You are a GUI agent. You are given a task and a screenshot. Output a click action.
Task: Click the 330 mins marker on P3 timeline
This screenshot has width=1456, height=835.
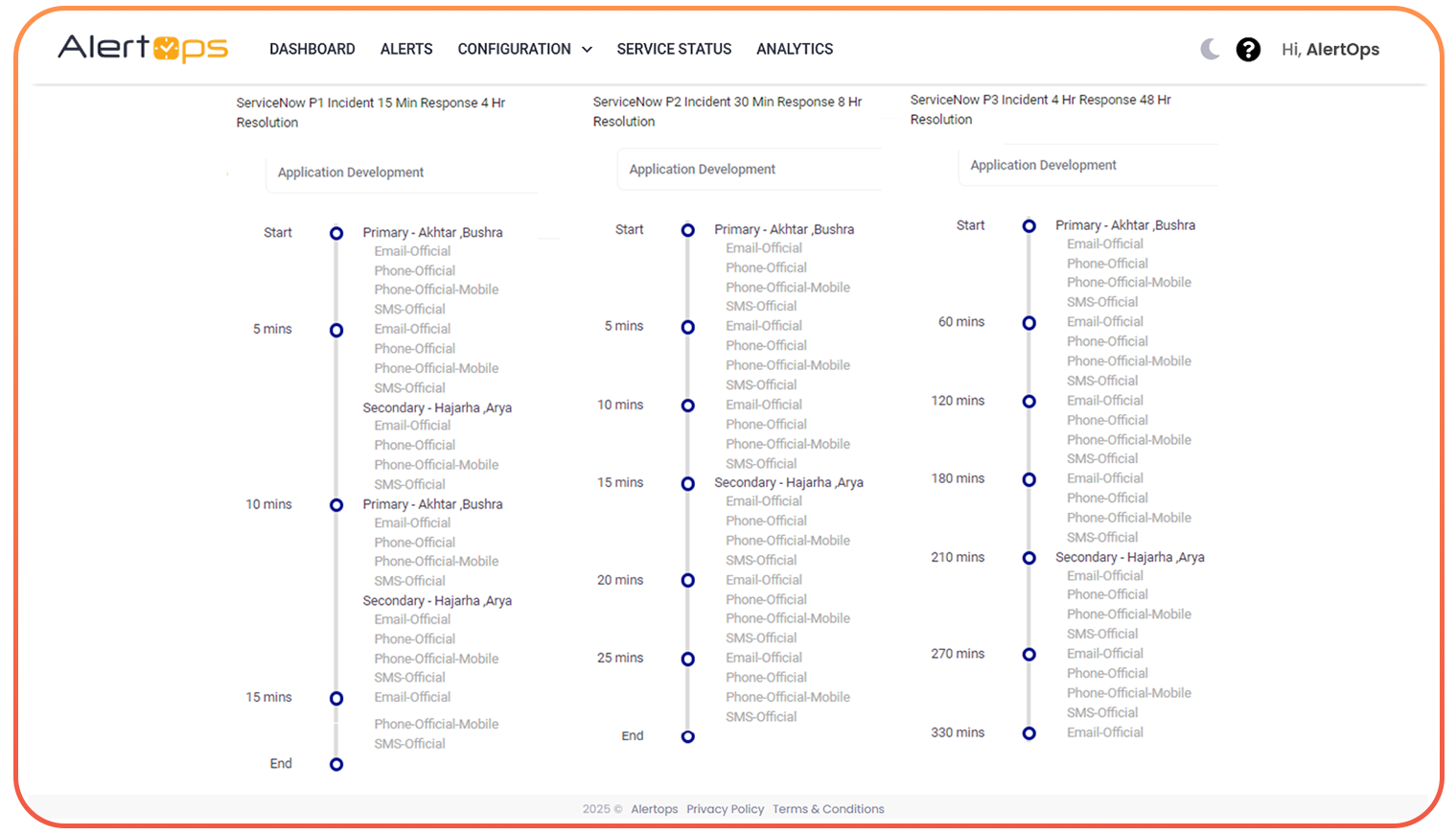click(1029, 732)
